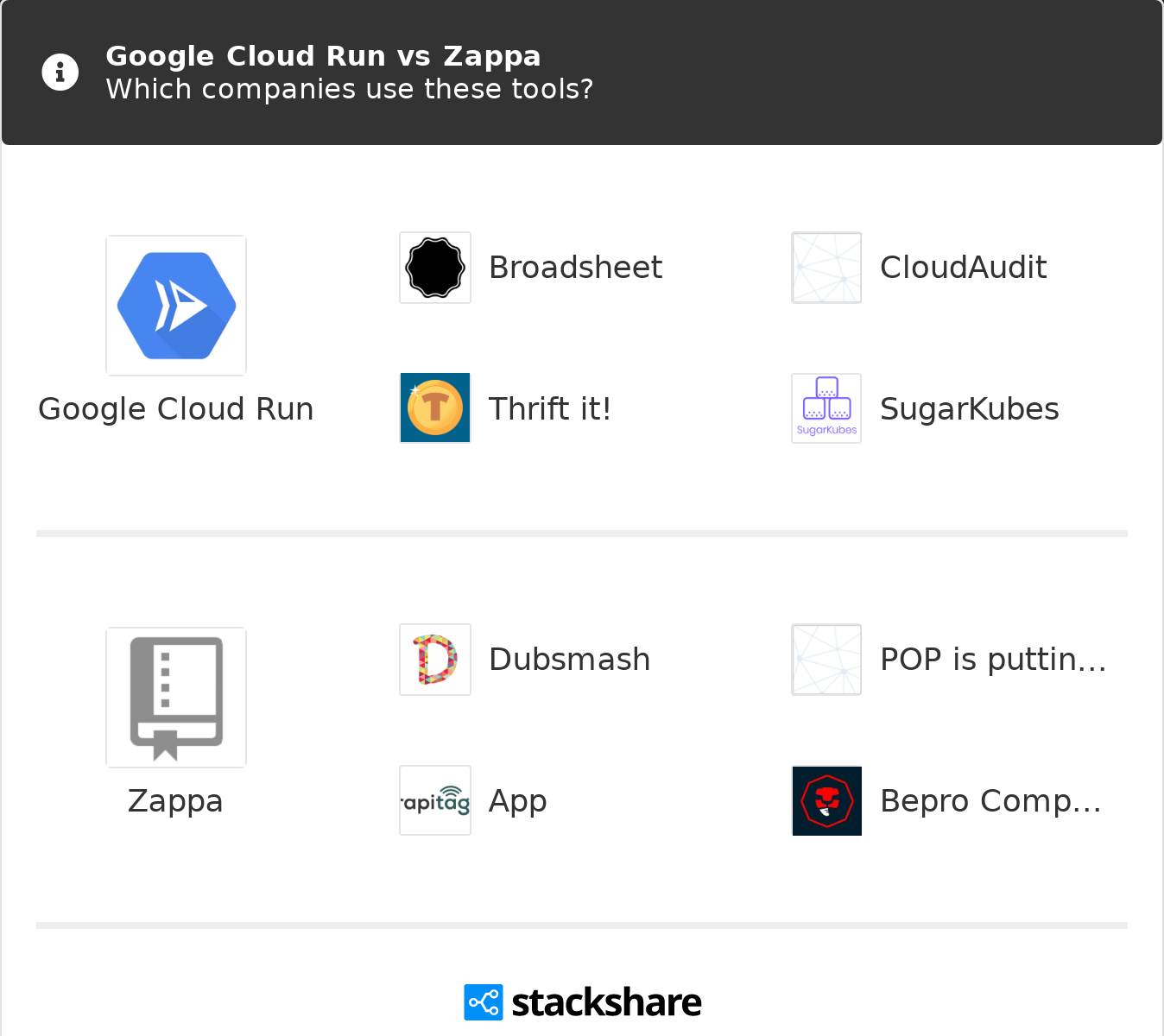Screen dimensions: 1164x1036
Task: Click the info icon in header
Action: point(60,72)
